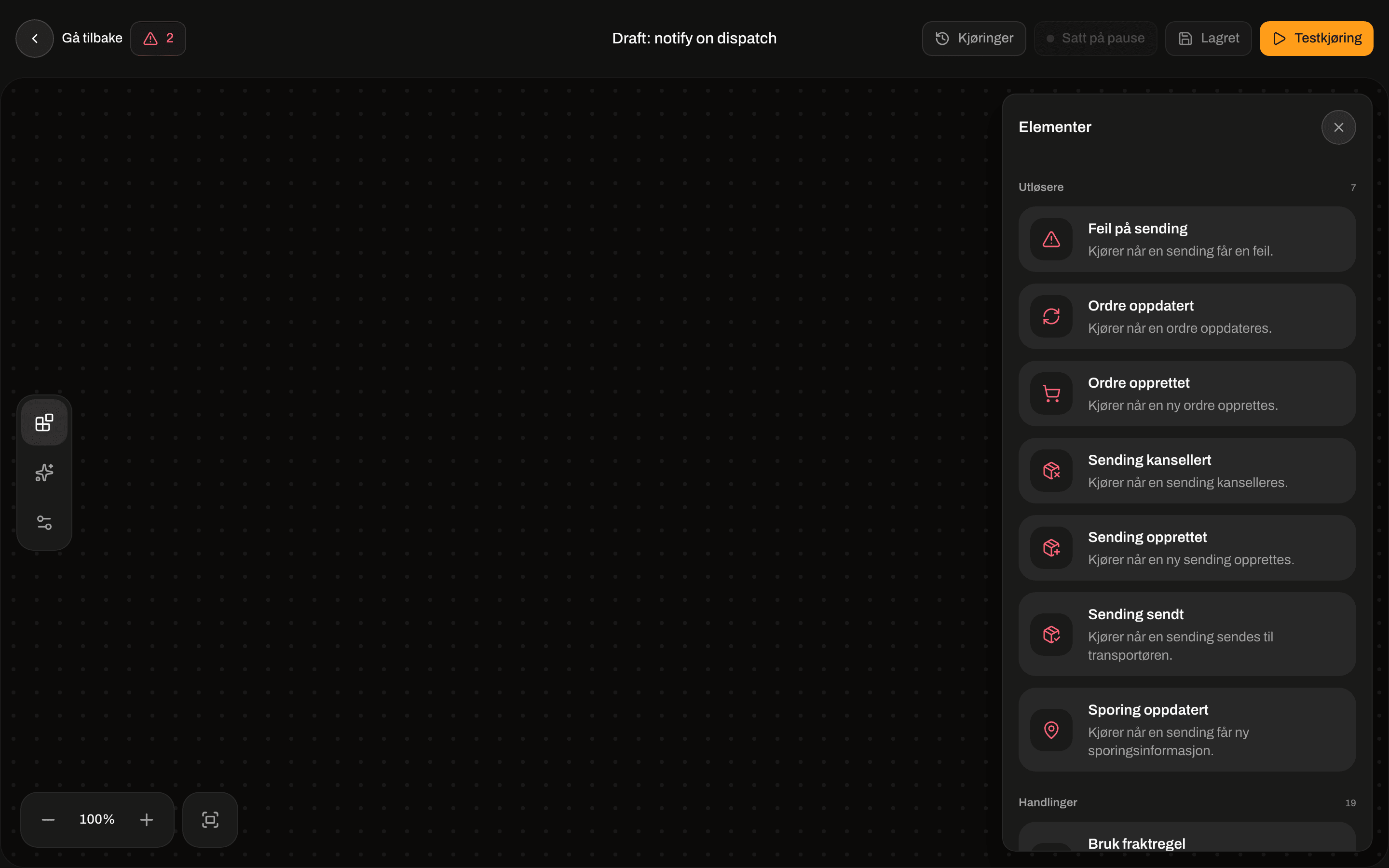Viewport: 1389px width, 868px height.
Task: Click the fit-to-view icon
Action: [x=210, y=819]
